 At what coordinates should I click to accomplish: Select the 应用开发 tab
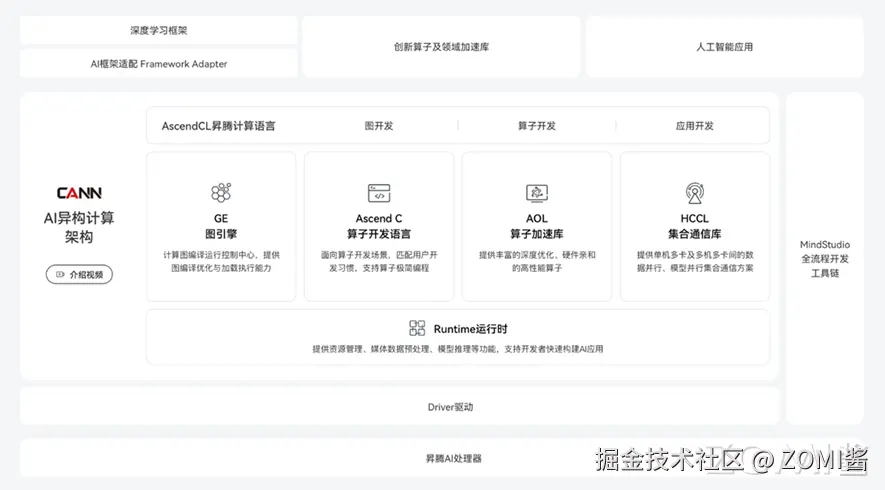click(x=695, y=126)
